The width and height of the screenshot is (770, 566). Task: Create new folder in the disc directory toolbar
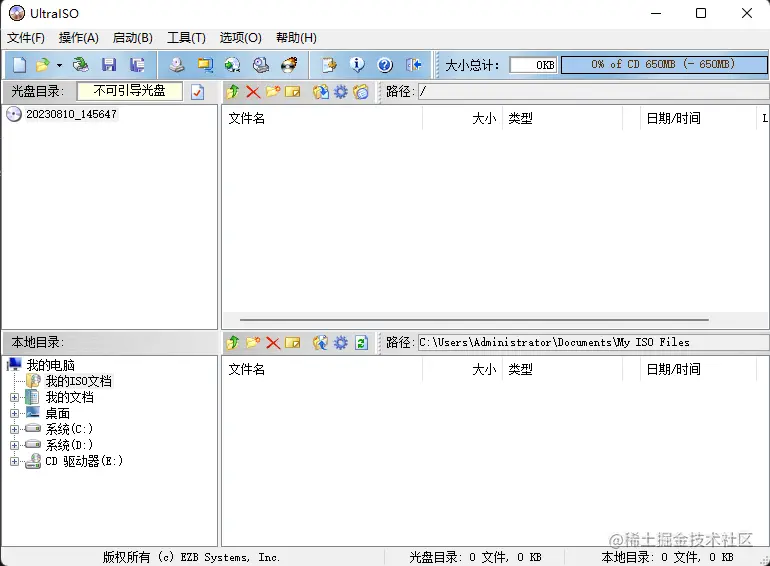click(273, 92)
